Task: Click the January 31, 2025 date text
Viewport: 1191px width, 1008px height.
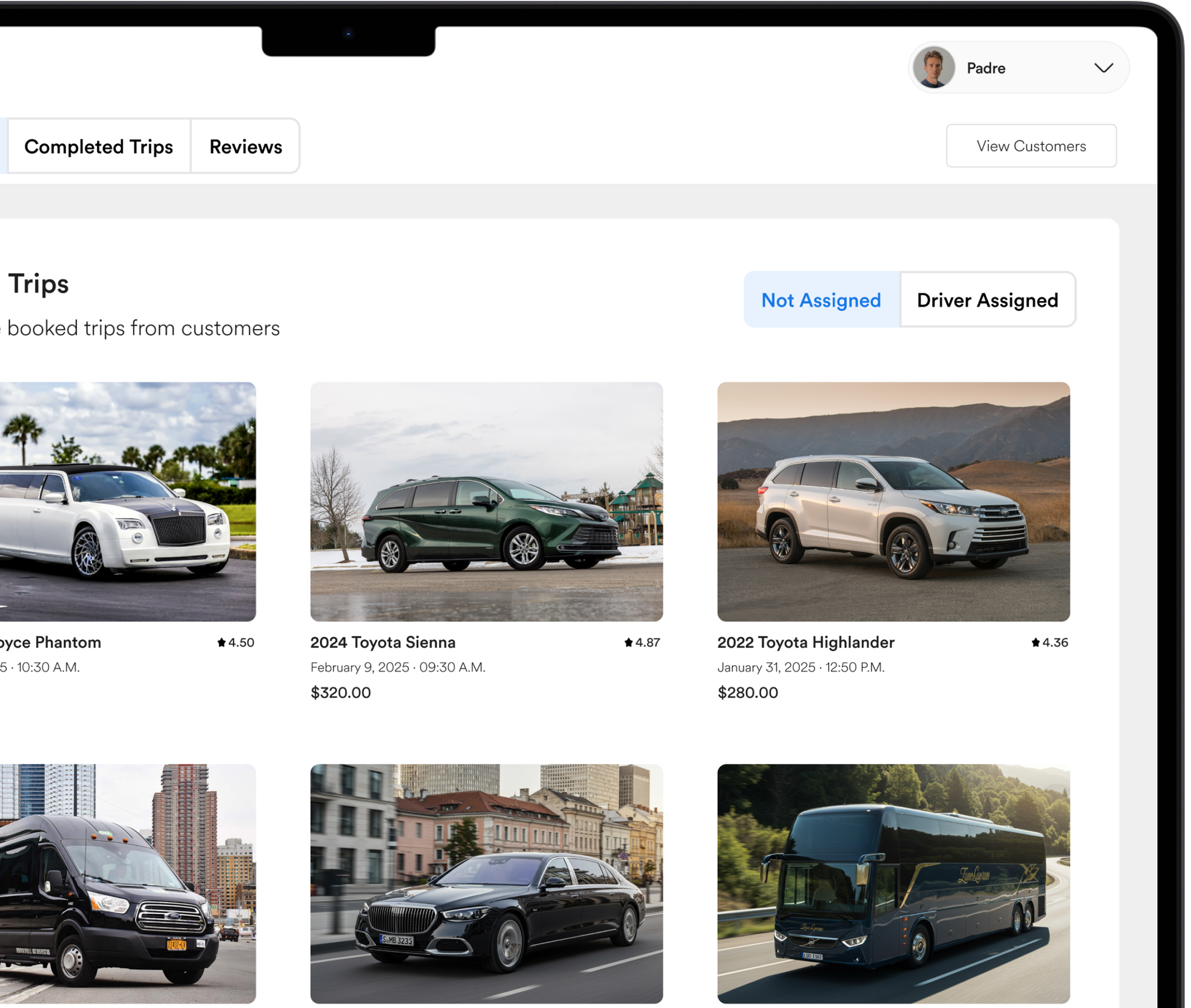Action: (766, 667)
